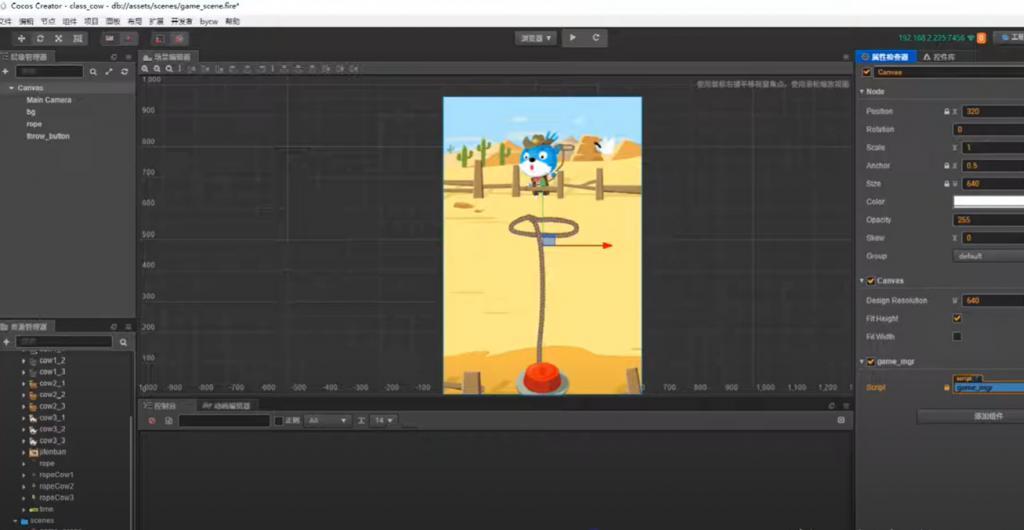Switch to the property inspector tab

(886, 57)
